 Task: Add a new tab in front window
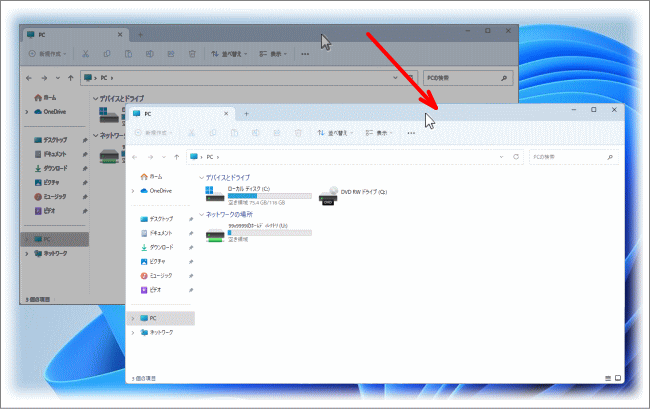tap(246, 114)
